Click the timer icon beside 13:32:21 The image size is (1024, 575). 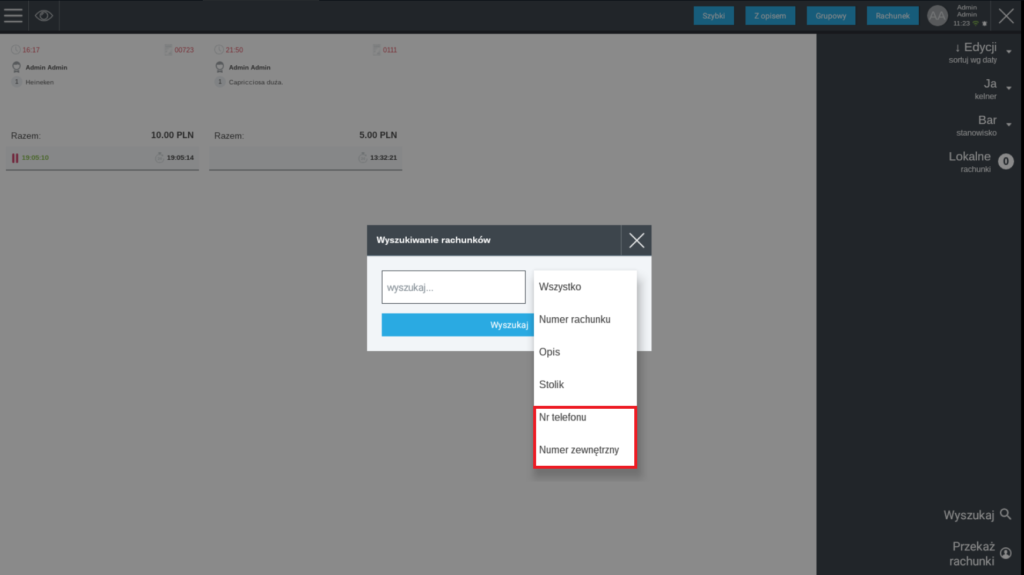point(362,157)
